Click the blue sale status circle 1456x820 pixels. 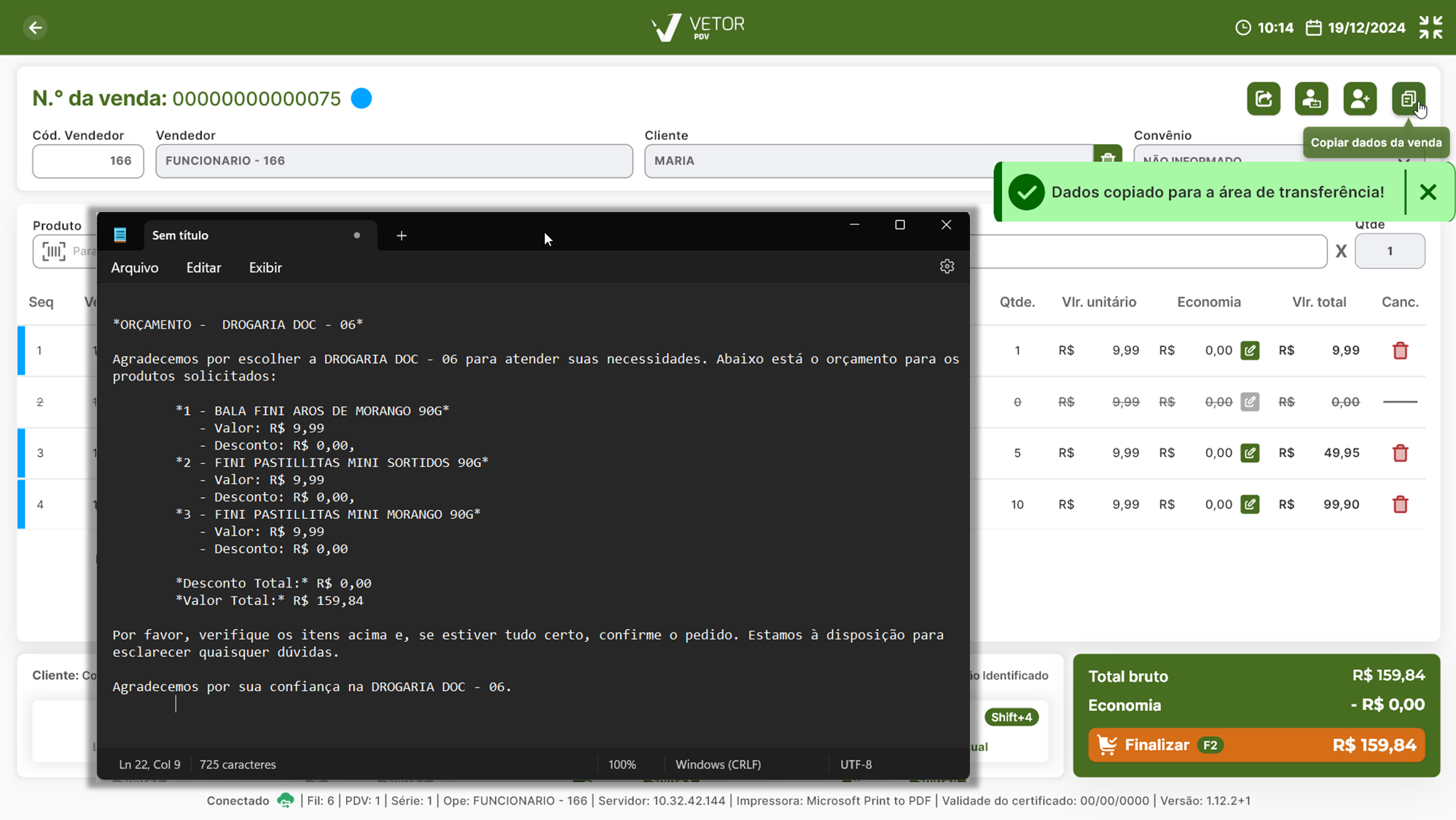click(361, 98)
